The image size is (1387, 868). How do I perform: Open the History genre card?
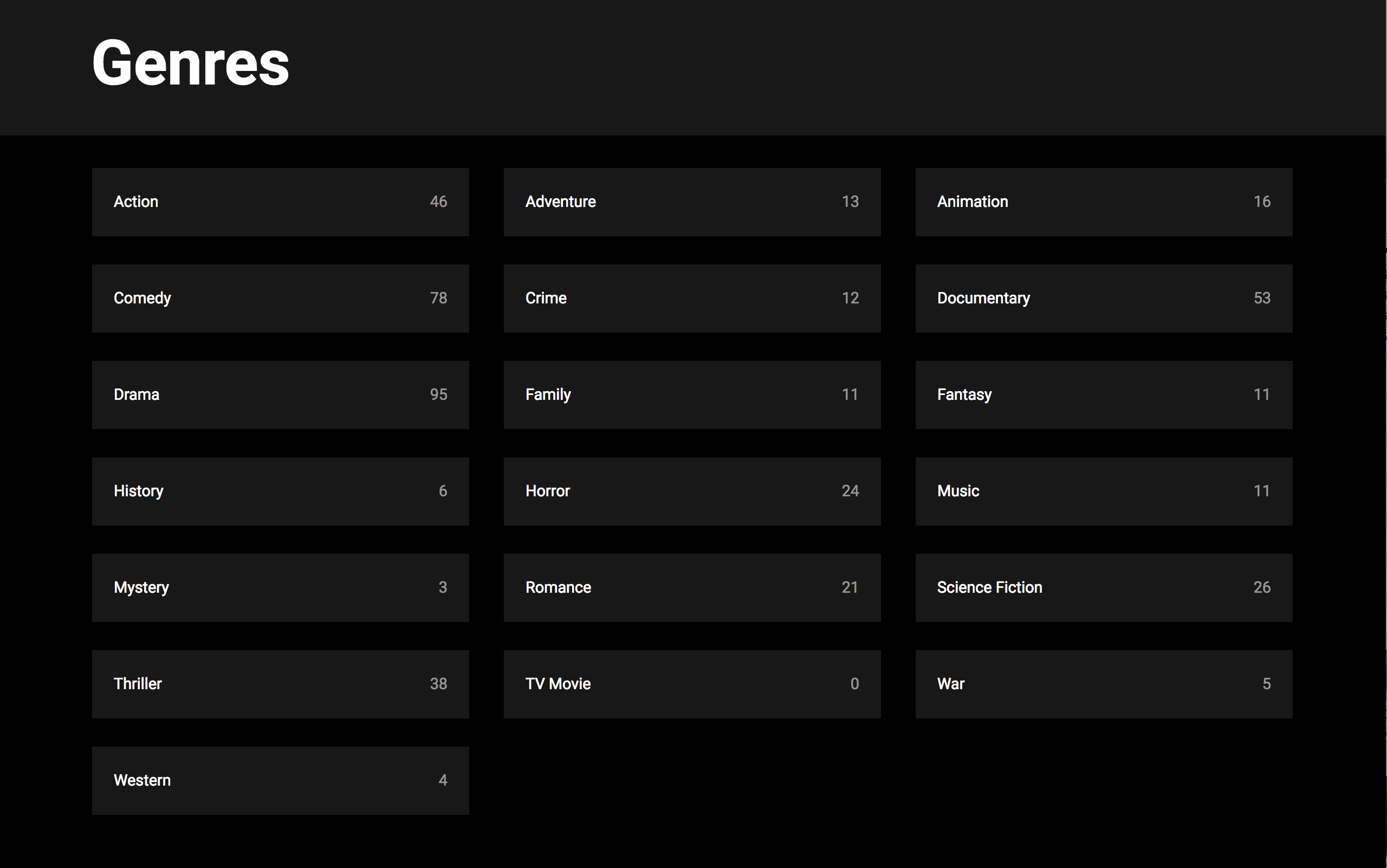click(x=280, y=491)
